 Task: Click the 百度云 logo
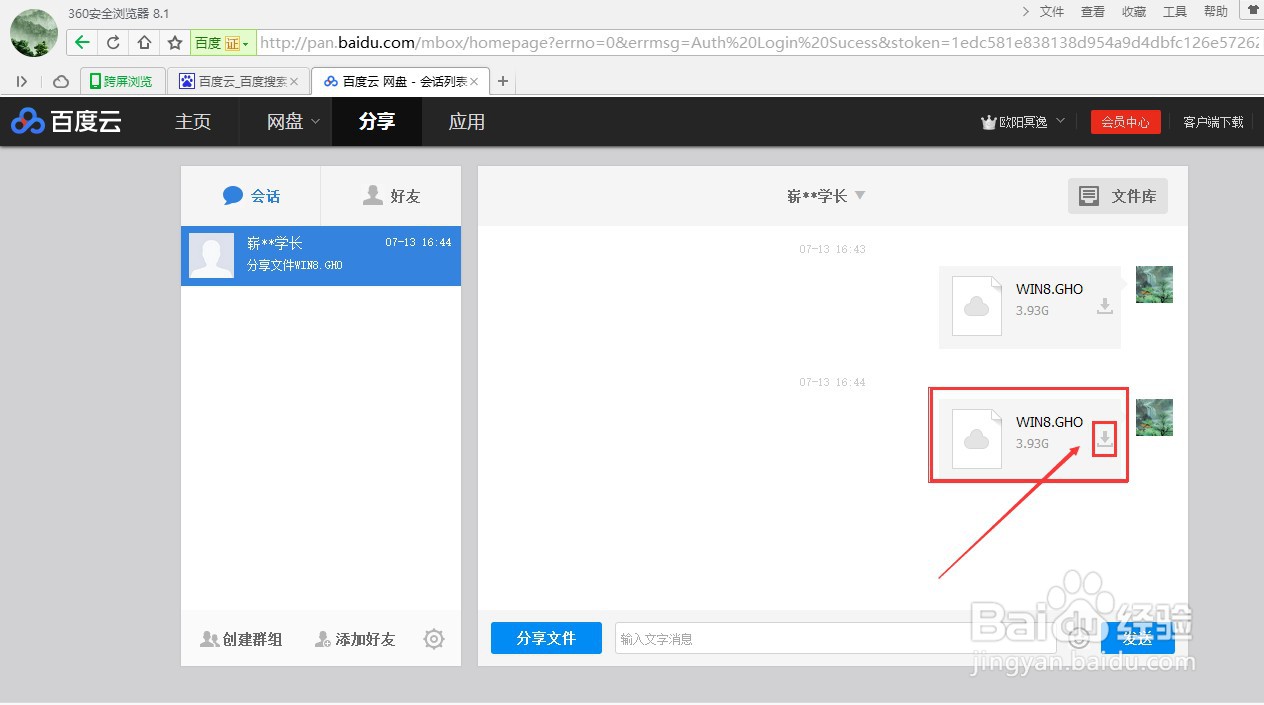pyautogui.click(x=66, y=122)
